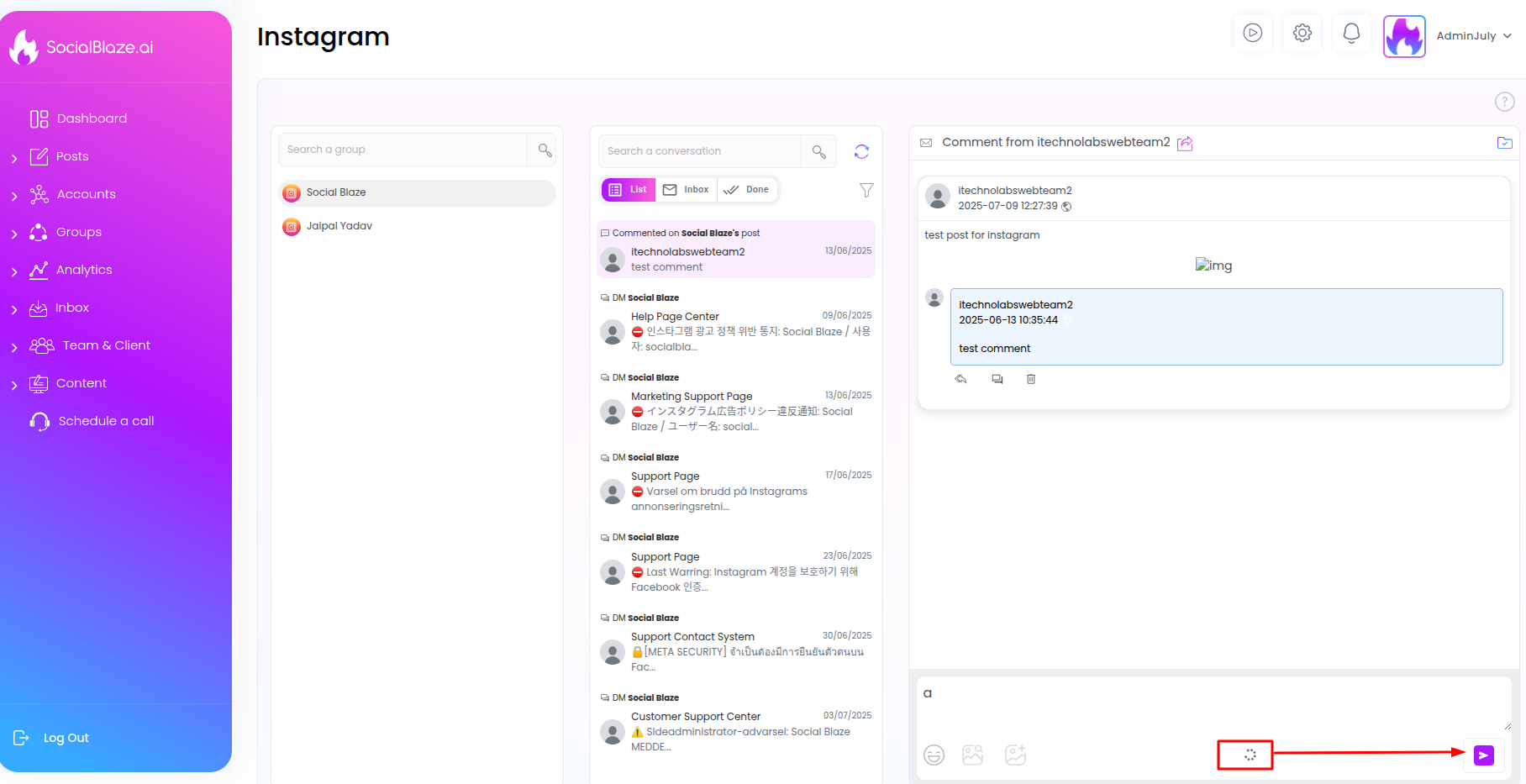Expand the Content menu chevron

coord(14,385)
